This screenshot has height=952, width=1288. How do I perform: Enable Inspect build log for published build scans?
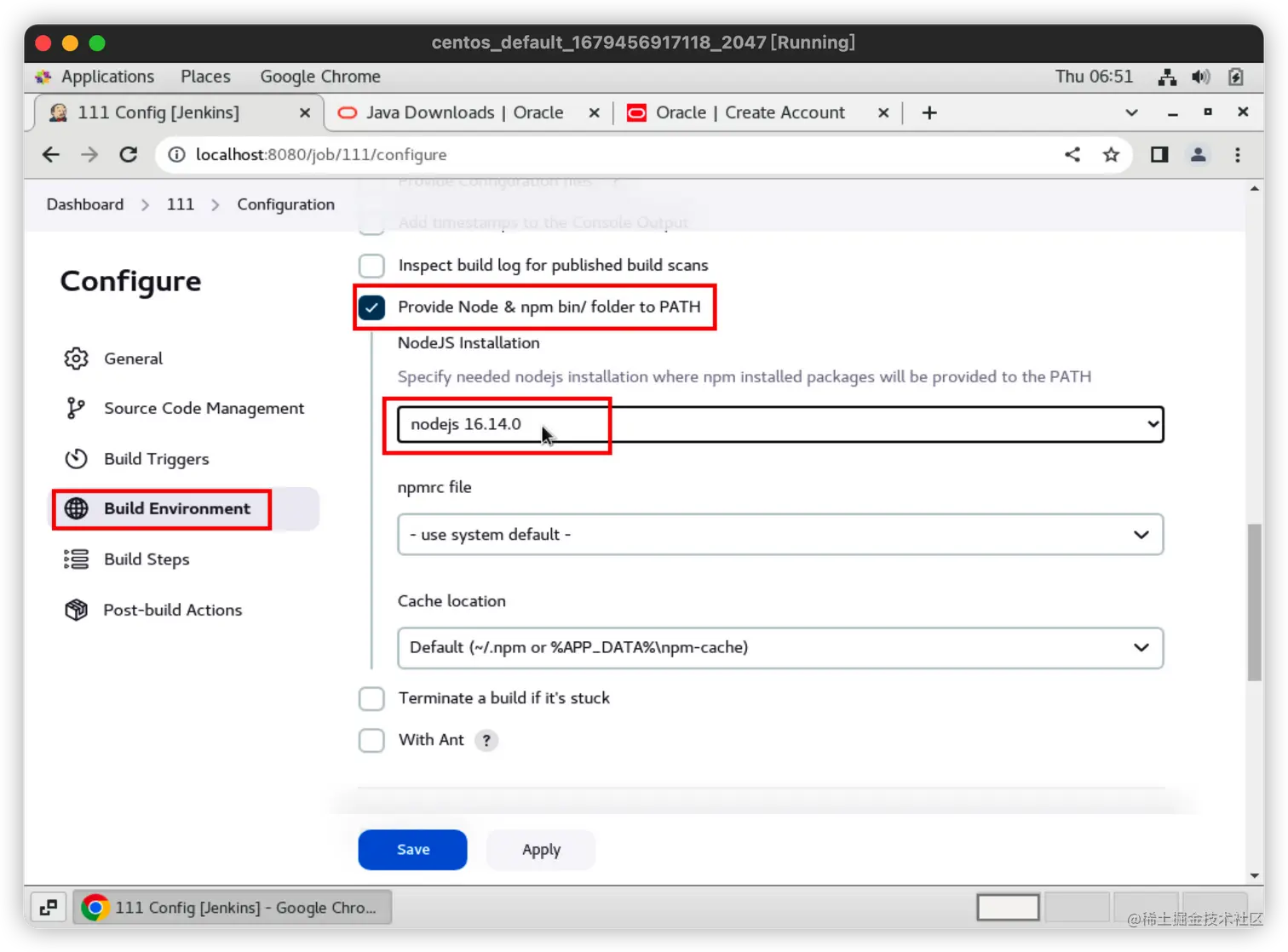(371, 266)
